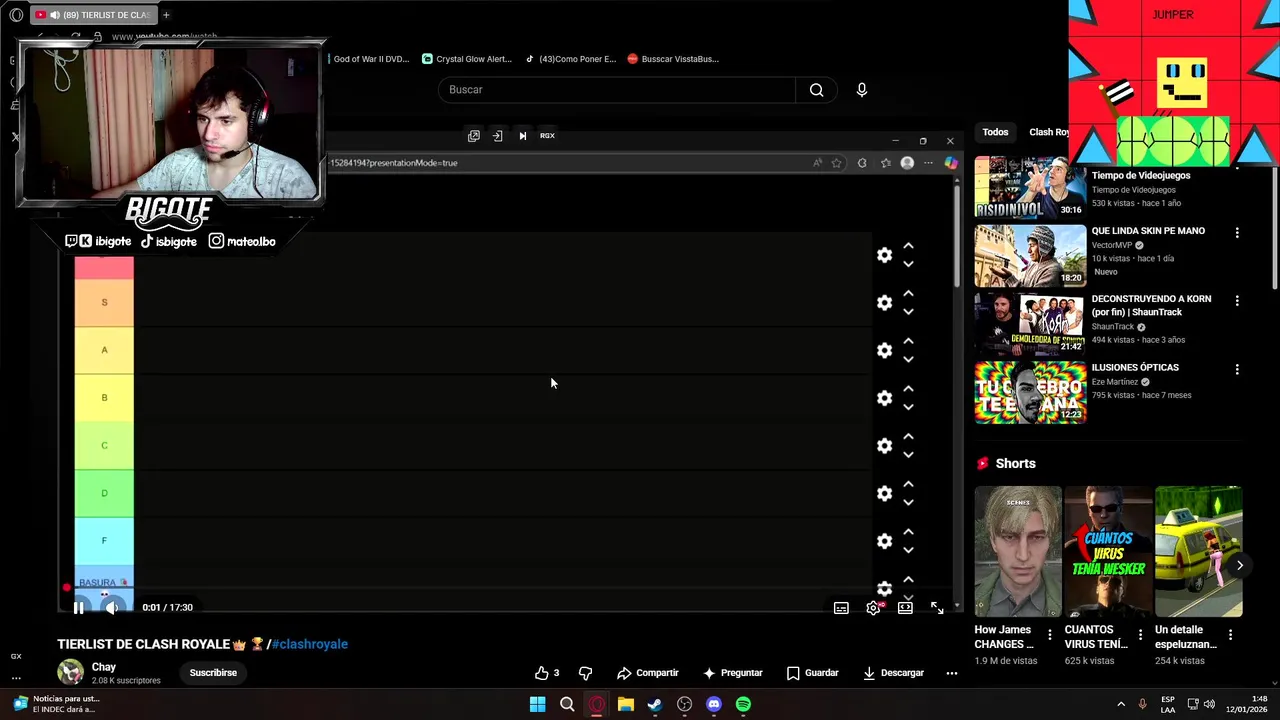
Task: Mute the video volume
Action: pos(112,607)
